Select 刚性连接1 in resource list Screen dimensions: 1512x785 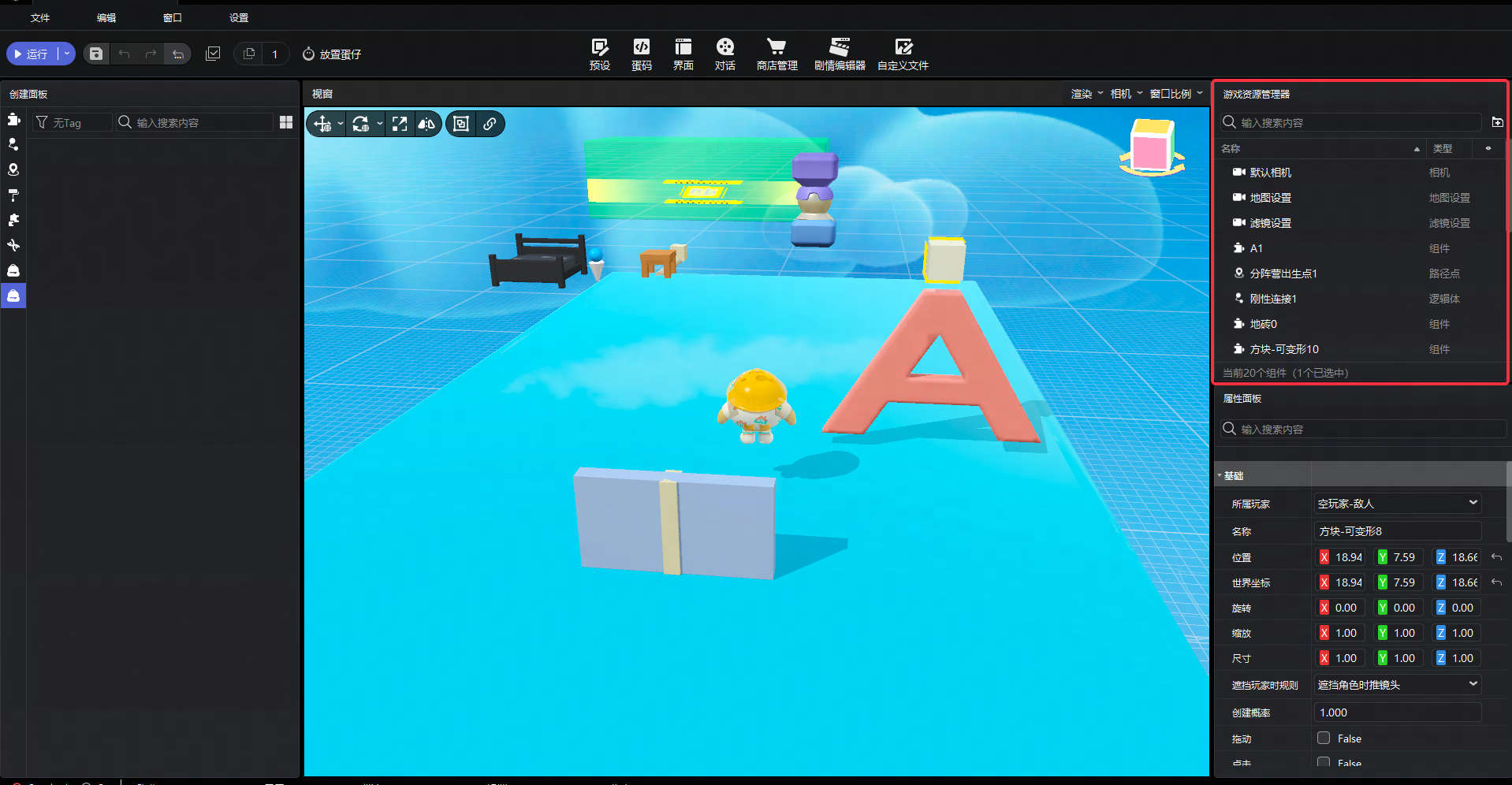tap(1272, 299)
